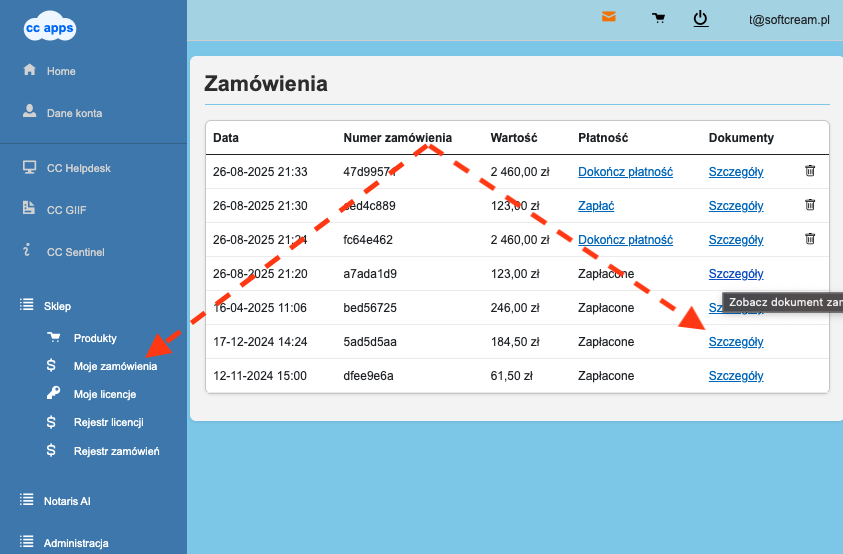Screen dimensions: 843x554
Task: Collapse the Sklep menu group
Action: coord(58,306)
